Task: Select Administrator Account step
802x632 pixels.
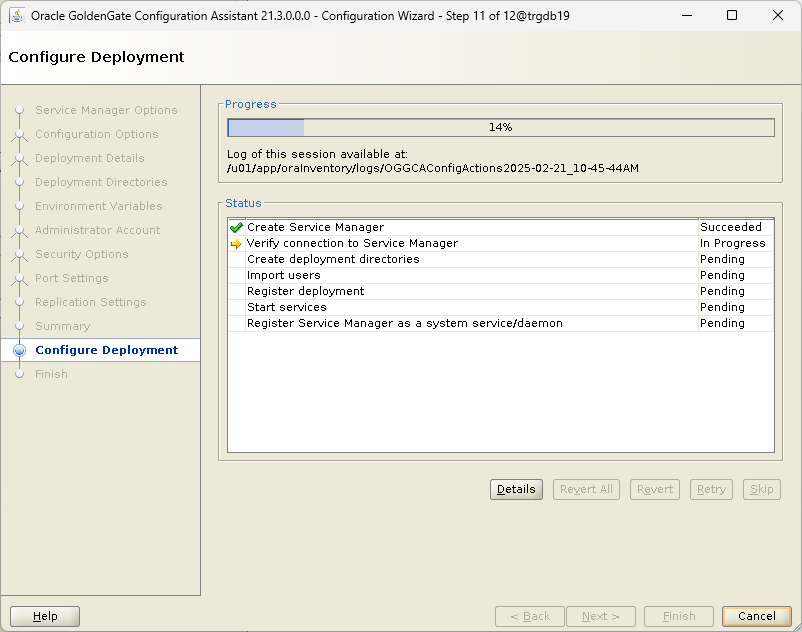Action: pos(97,231)
